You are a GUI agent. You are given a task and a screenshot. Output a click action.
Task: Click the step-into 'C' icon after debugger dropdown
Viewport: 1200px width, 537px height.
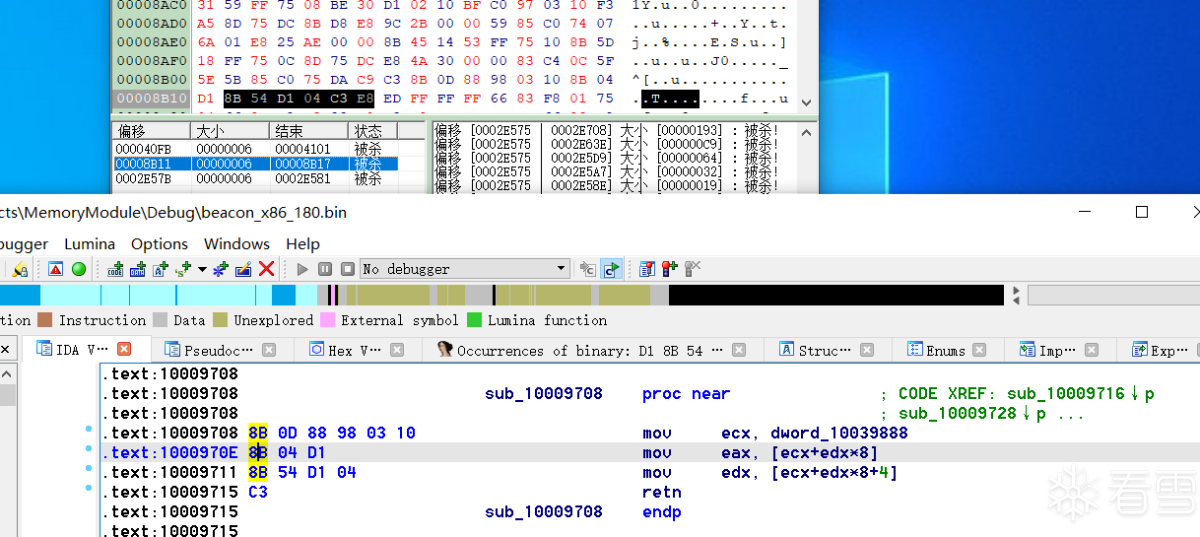pos(588,269)
